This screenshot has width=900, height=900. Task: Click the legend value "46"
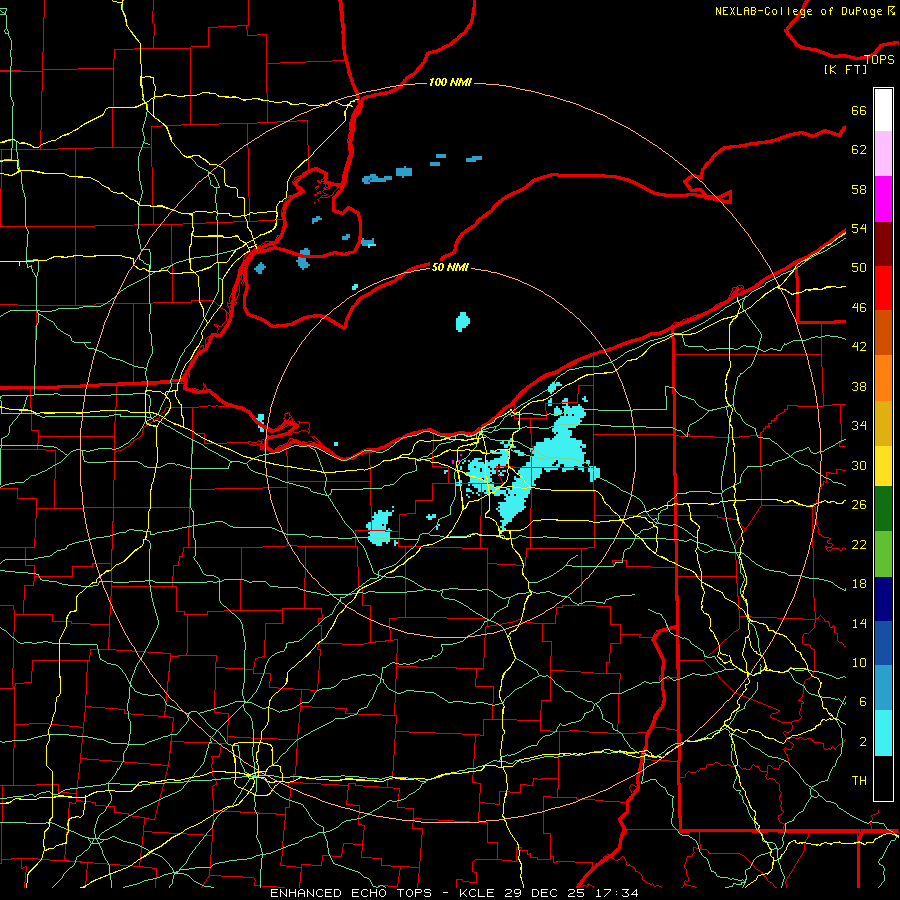click(859, 308)
